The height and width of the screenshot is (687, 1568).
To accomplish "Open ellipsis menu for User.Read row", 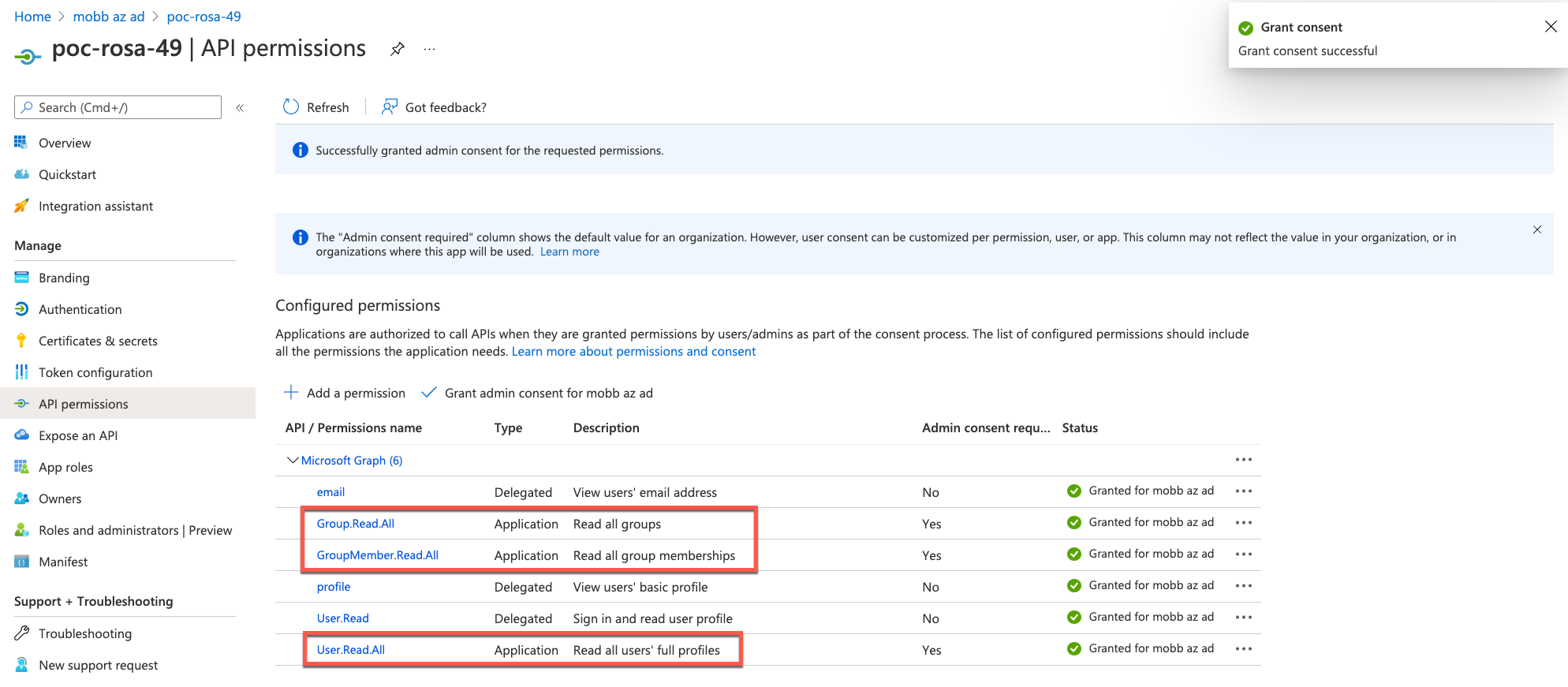I will pos(1244,617).
